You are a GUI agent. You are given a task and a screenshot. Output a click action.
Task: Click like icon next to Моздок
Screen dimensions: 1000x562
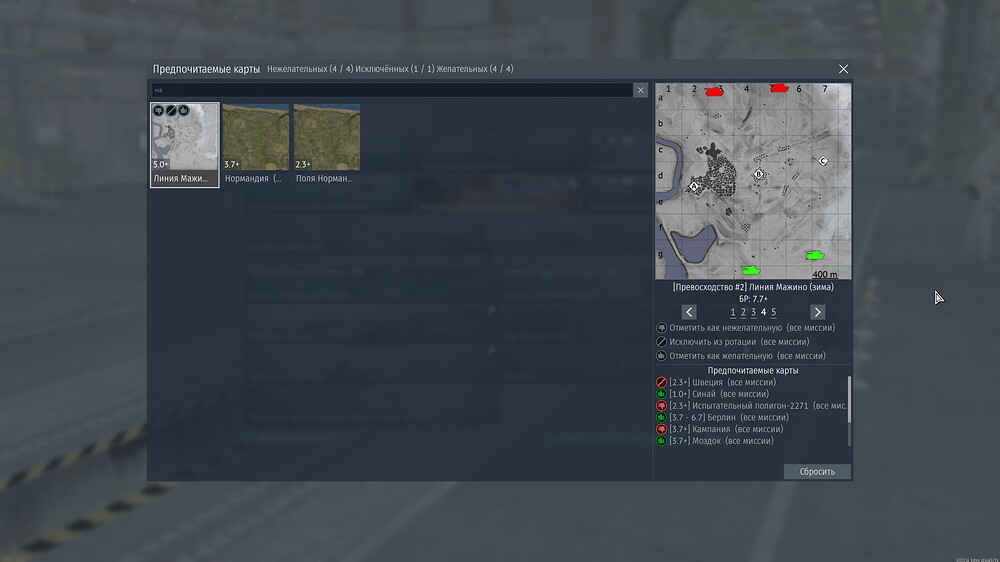click(661, 441)
